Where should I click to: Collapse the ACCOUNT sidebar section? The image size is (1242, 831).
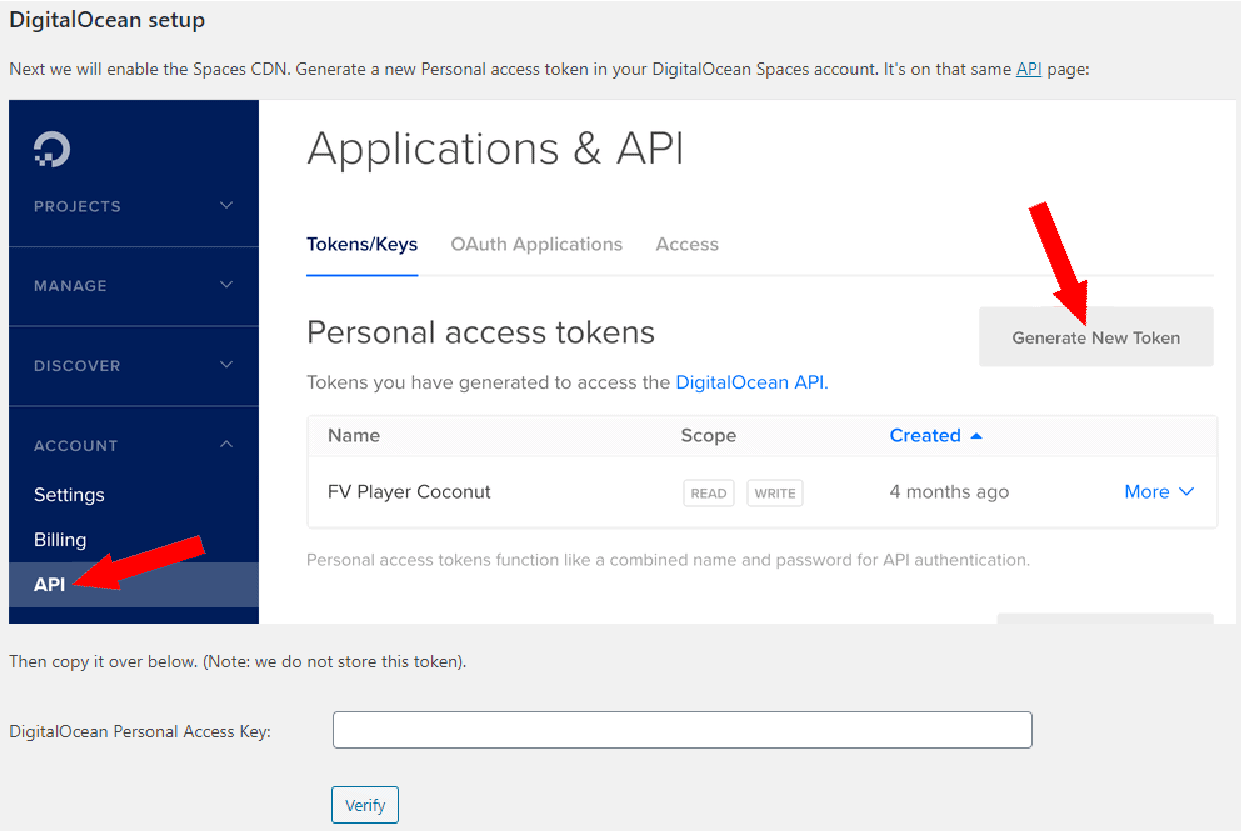134,445
